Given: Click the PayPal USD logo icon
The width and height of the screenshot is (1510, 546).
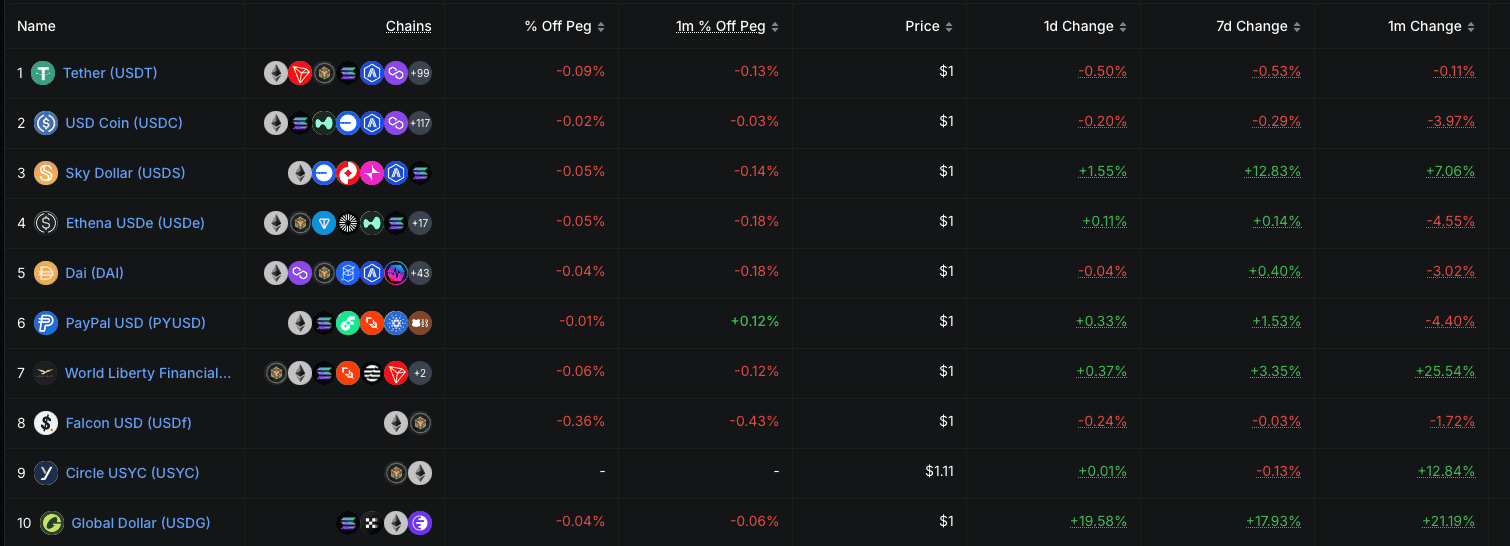Looking at the screenshot, I should (x=46, y=323).
